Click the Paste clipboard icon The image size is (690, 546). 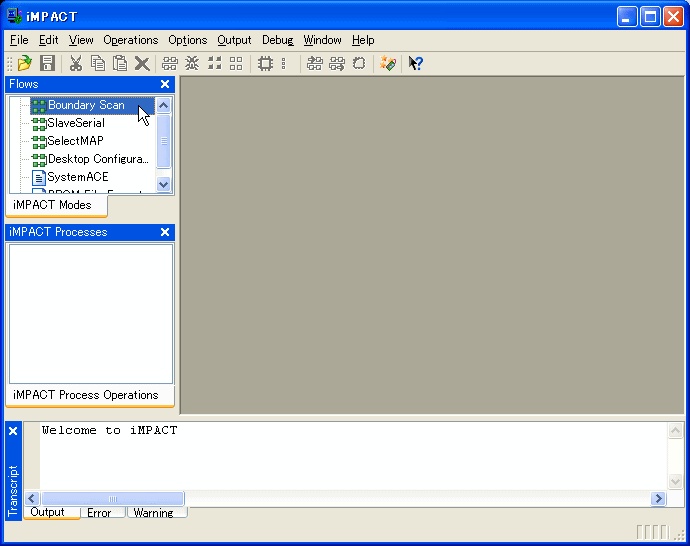point(120,63)
